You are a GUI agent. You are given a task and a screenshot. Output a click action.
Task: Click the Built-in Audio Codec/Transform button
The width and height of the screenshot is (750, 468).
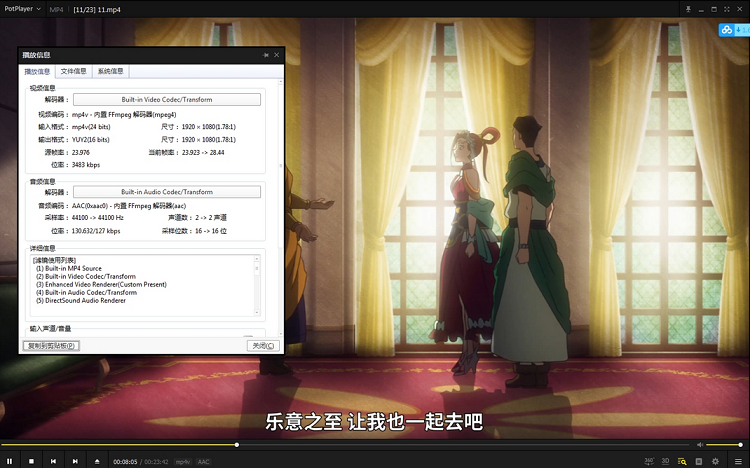(x=167, y=192)
